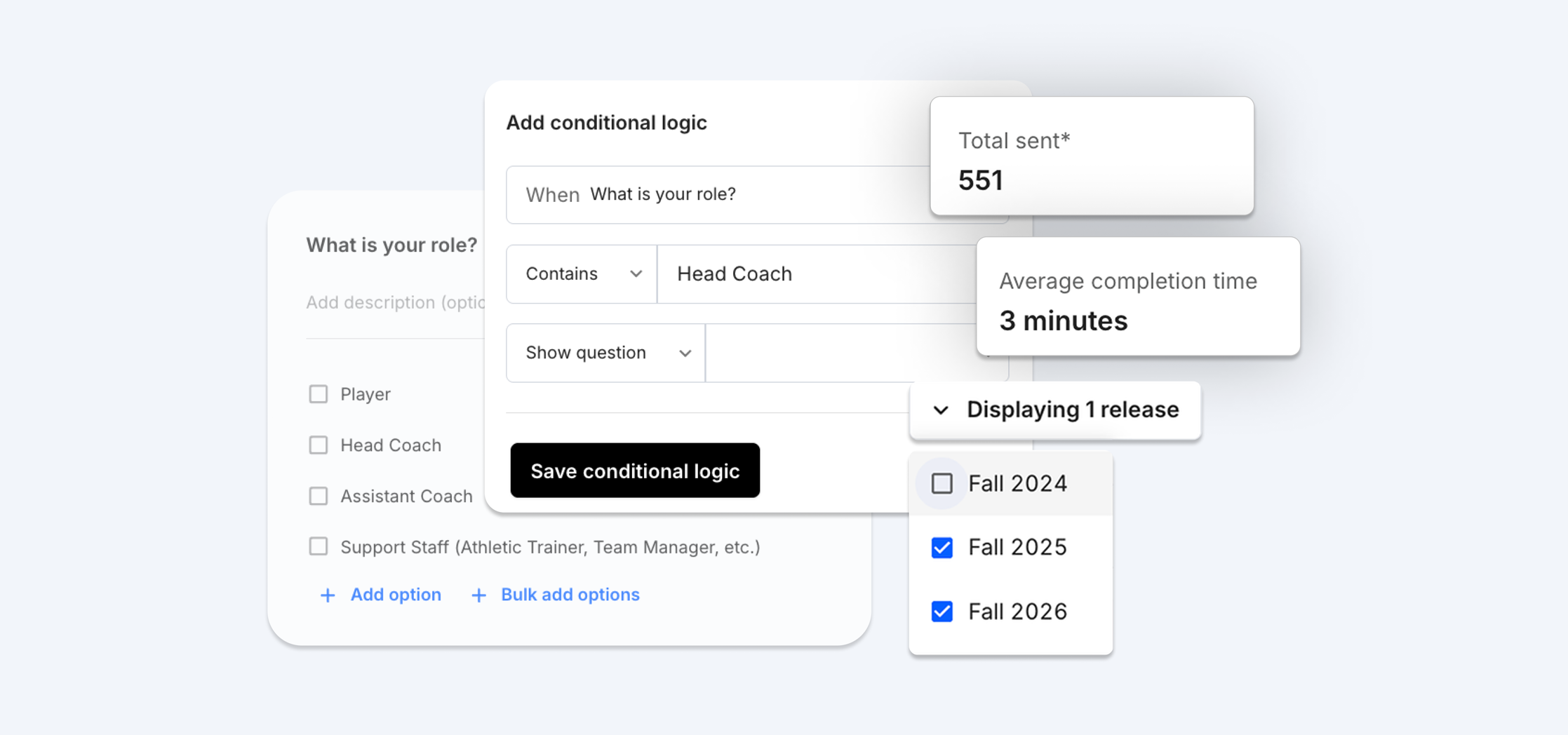Tick the Player role checkbox
Viewport: 1568px width, 735px height.
click(319, 394)
